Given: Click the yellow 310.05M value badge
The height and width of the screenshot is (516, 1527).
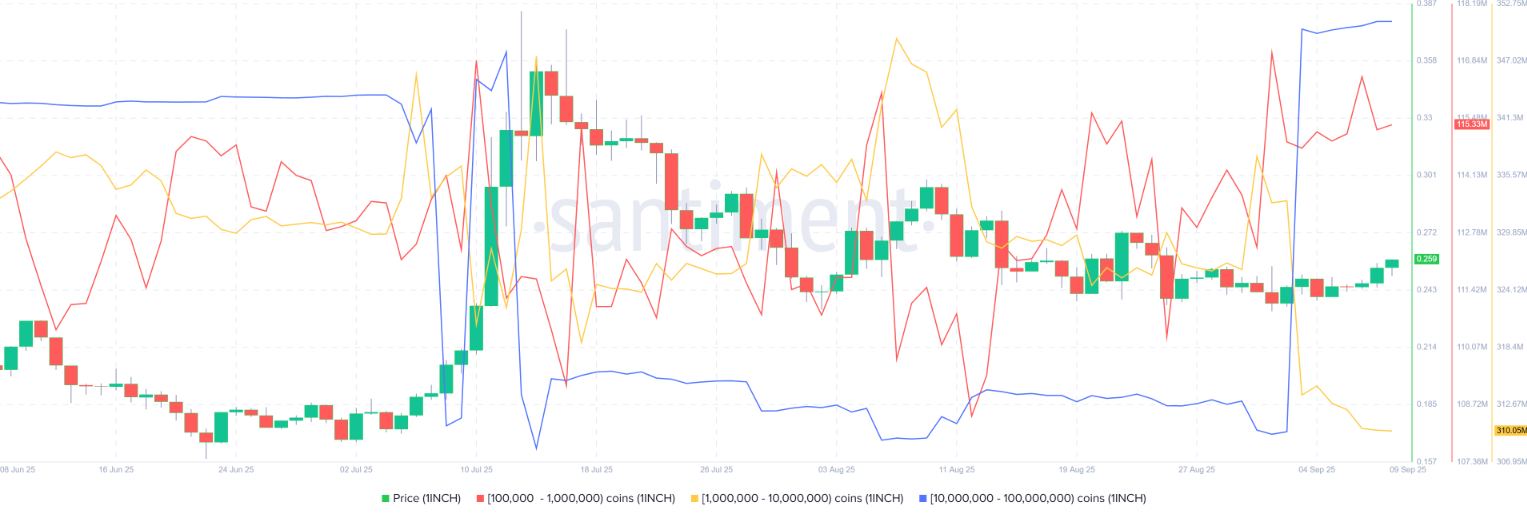Looking at the screenshot, I should [1510, 430].
